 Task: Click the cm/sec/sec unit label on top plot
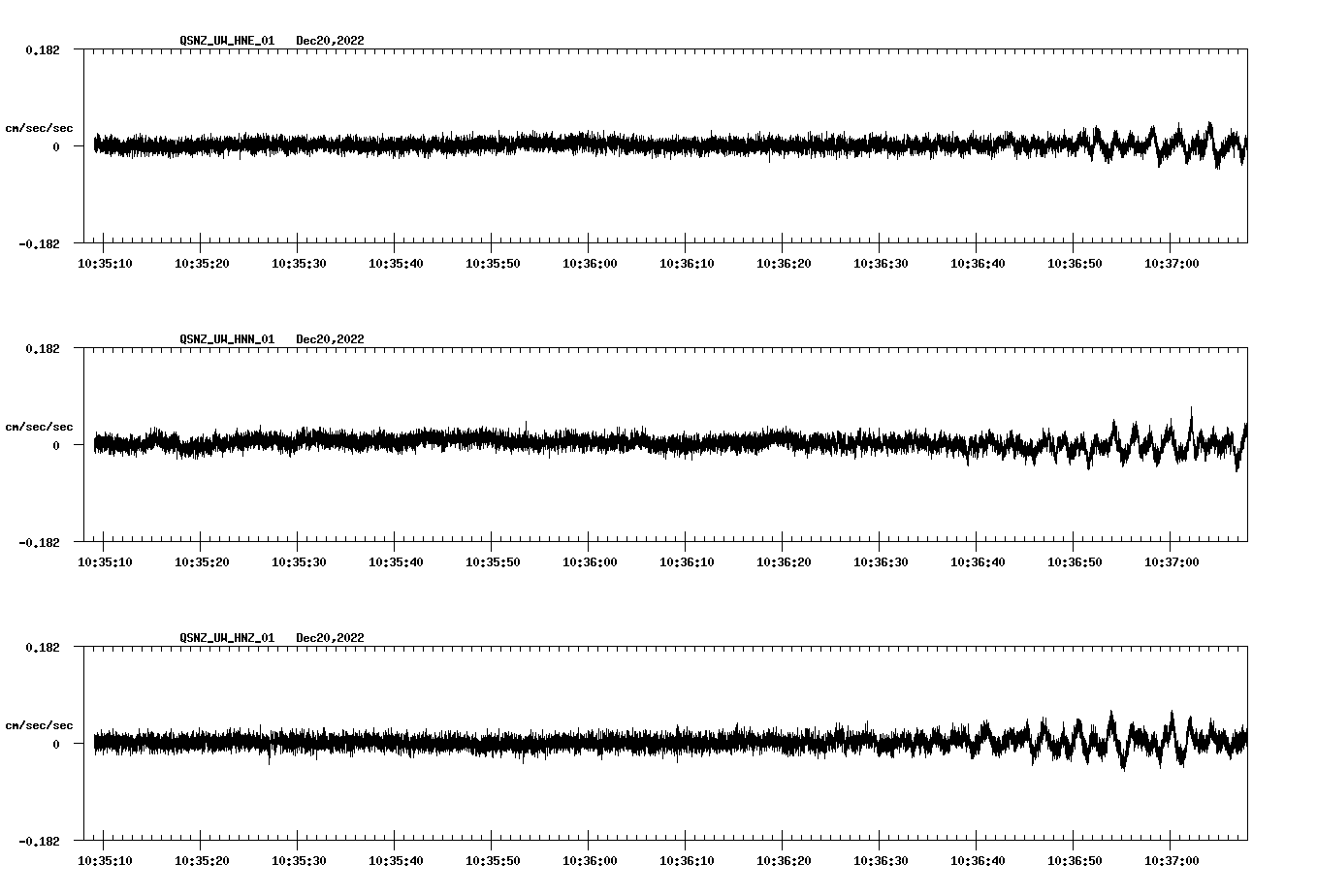[x=40, y=127]
